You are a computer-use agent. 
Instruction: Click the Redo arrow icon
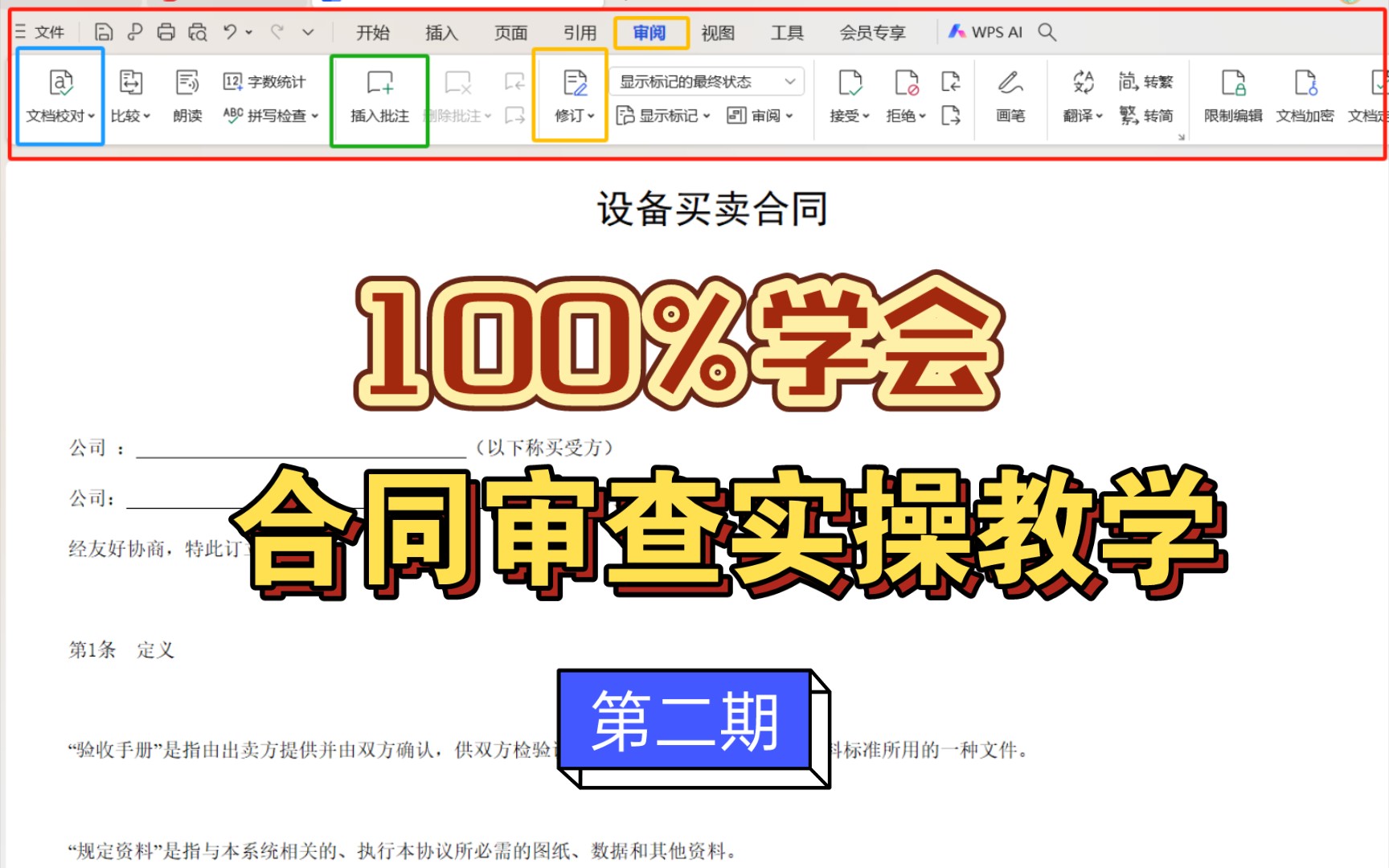[277, 32]
